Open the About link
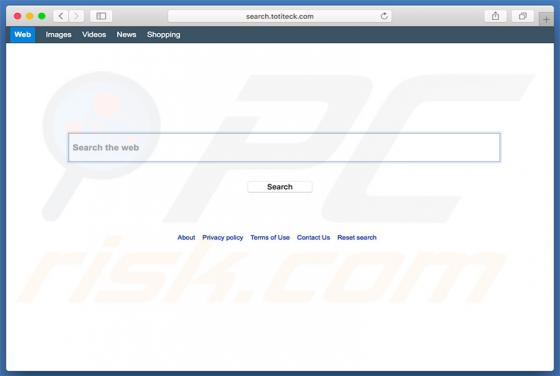Screen dimensions: 560x376 point(186,237)
